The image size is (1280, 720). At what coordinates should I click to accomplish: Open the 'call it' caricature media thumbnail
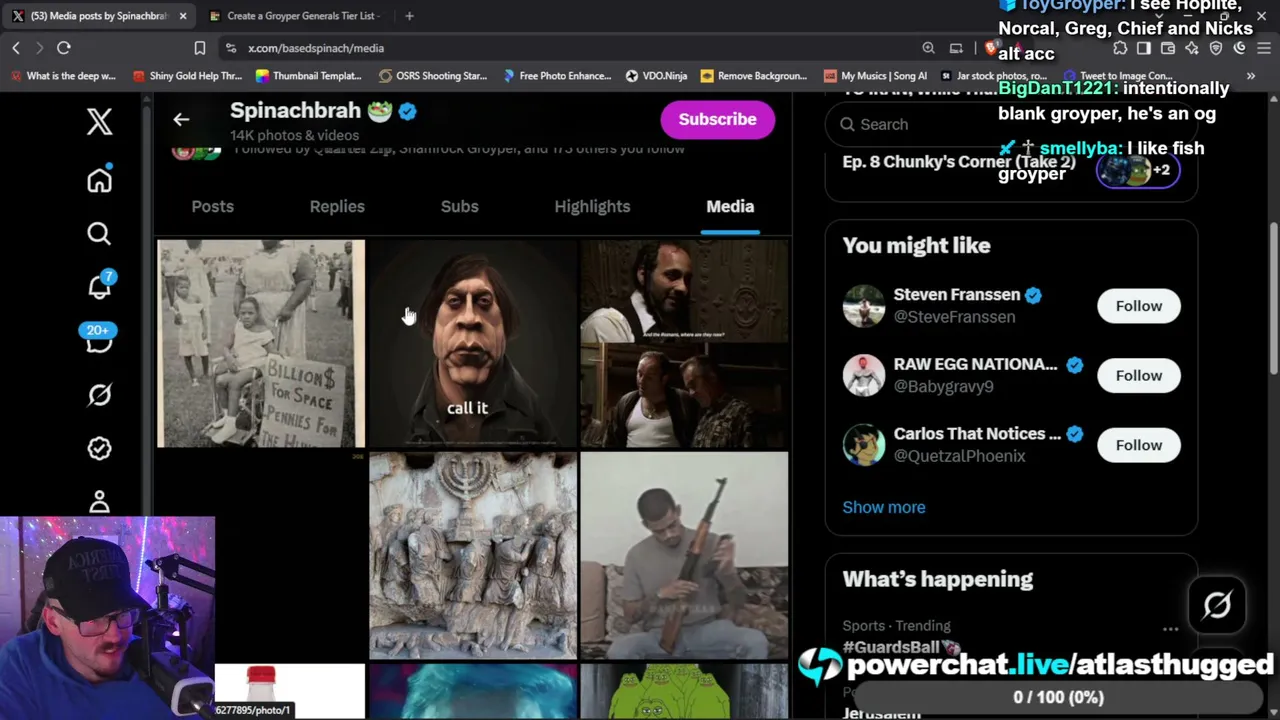(473, 343)
